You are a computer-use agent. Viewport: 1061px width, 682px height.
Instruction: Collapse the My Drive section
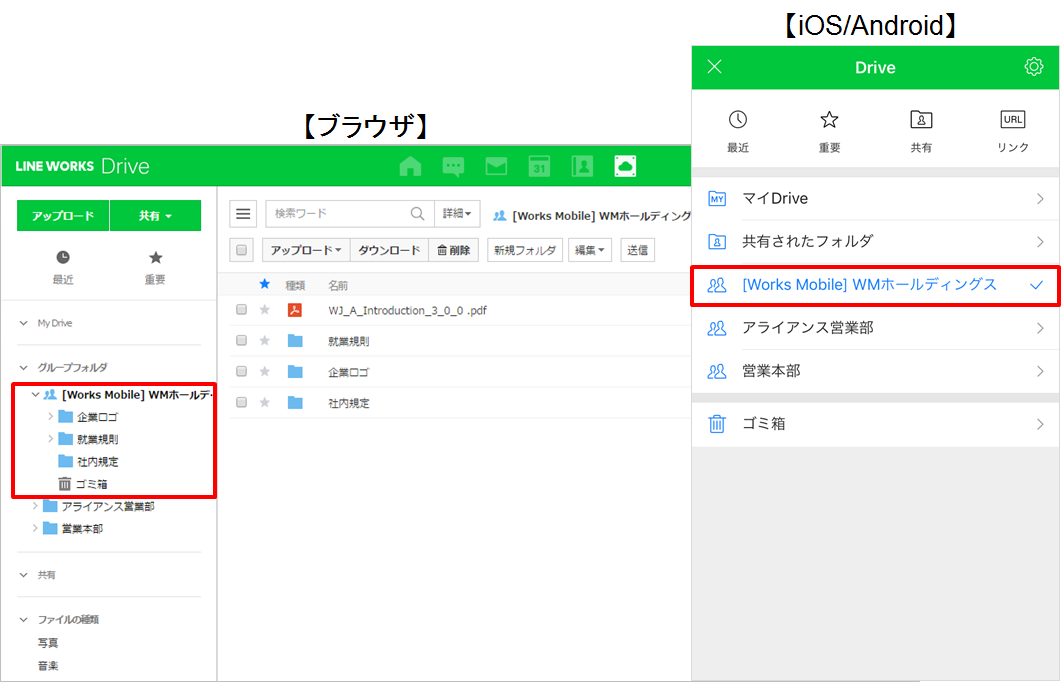tap(24, 323)
